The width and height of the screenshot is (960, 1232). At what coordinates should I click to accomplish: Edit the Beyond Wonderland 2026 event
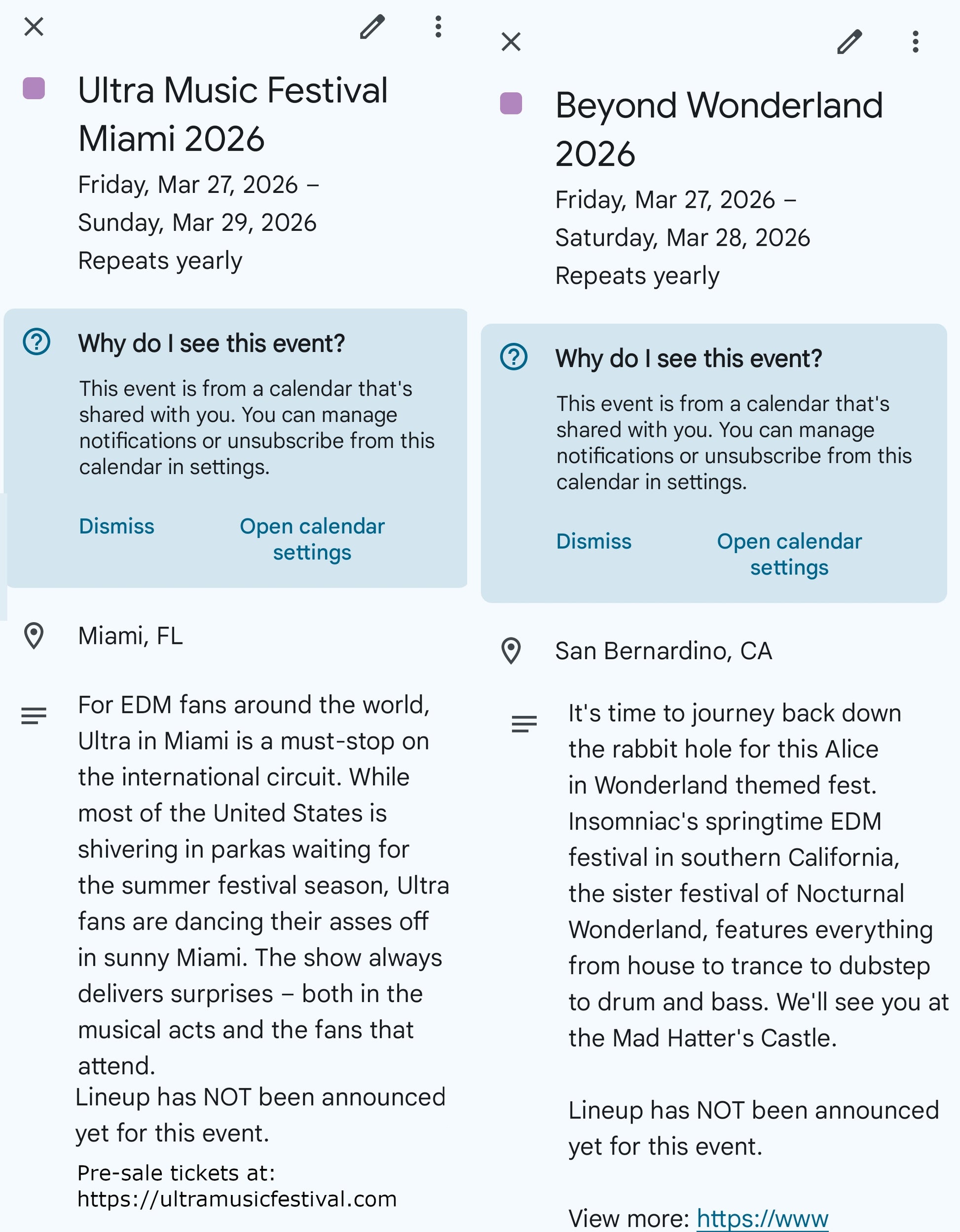849,42
